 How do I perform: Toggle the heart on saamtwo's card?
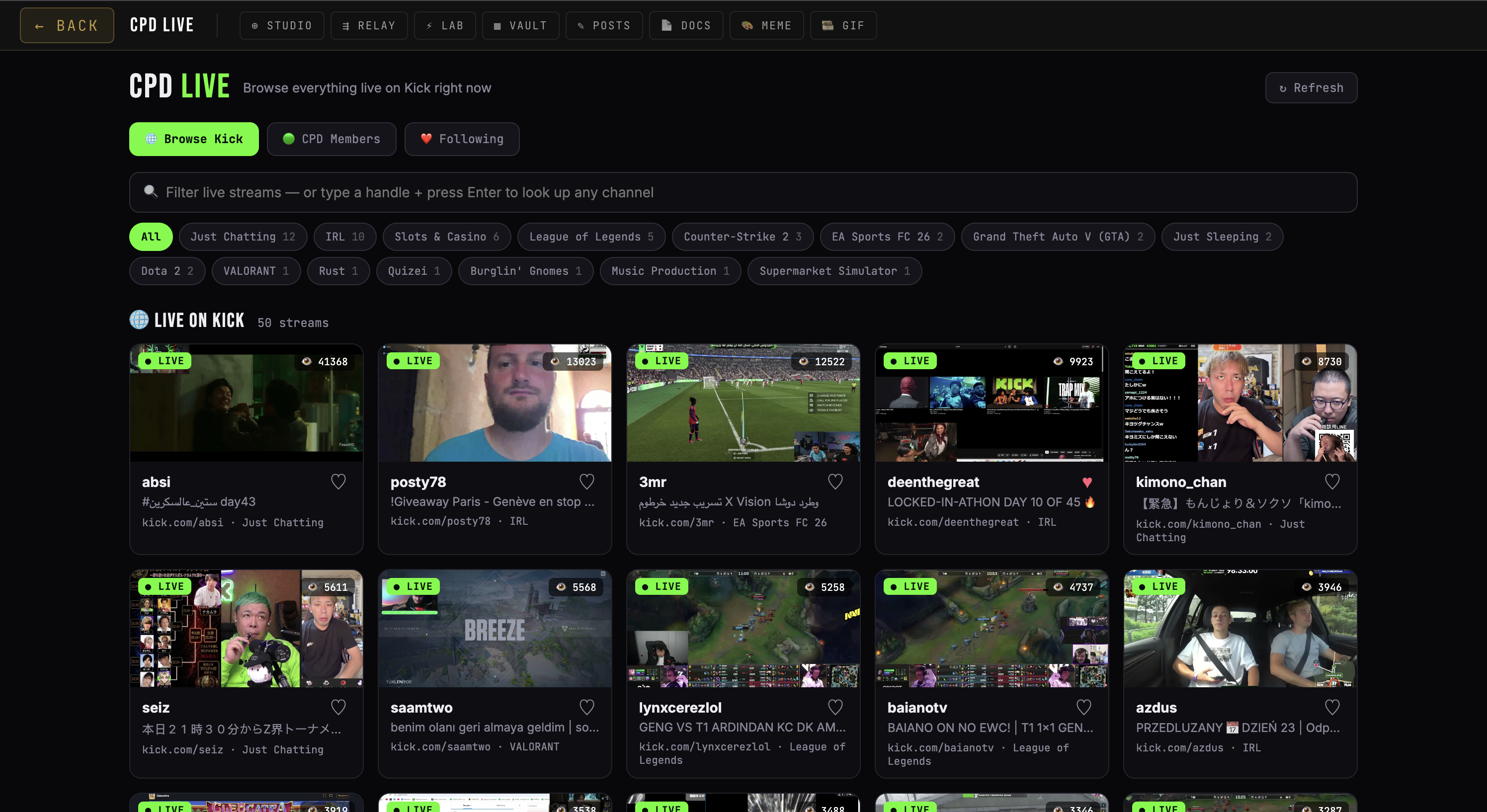586,707
